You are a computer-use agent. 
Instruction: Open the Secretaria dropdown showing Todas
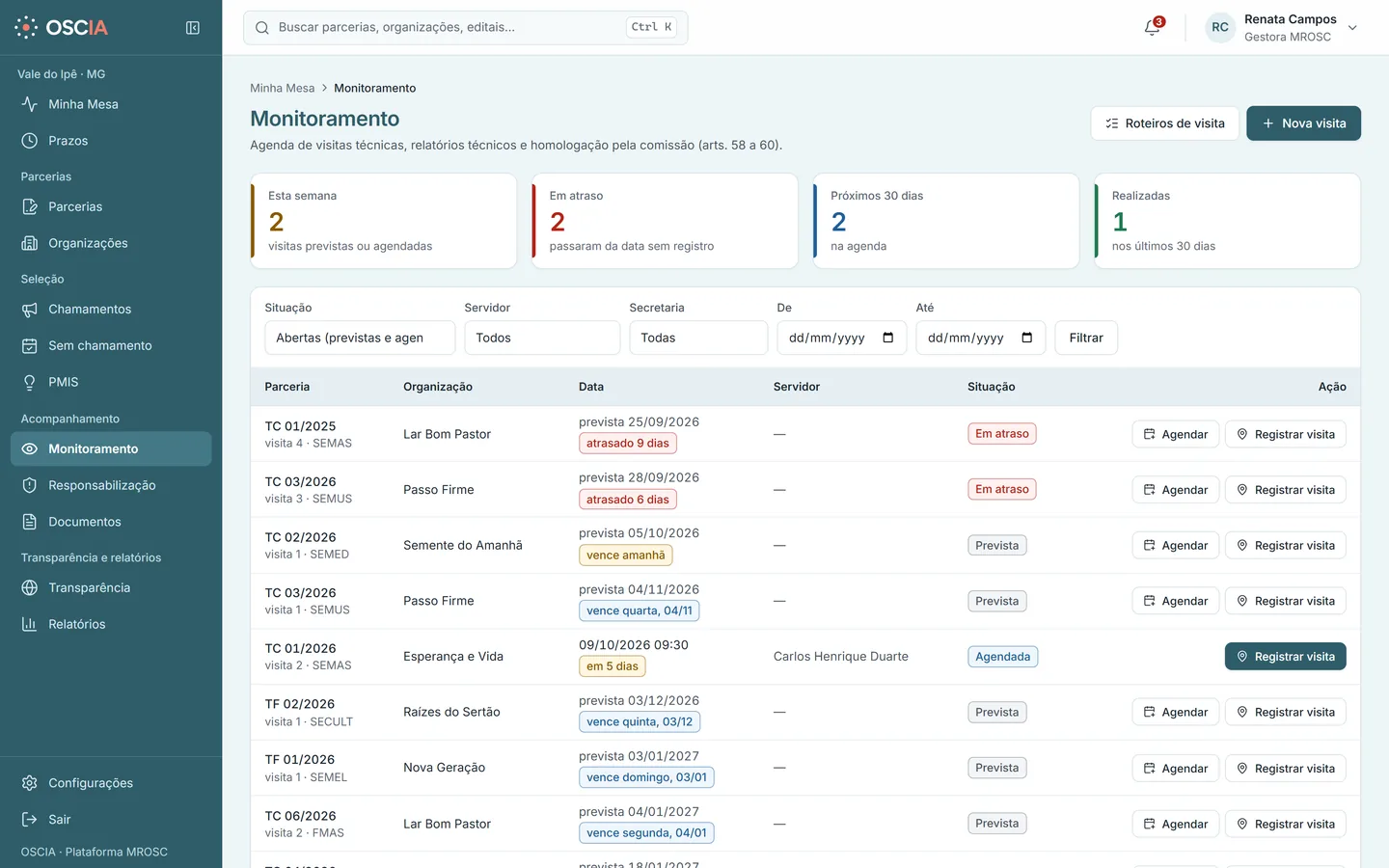tap(698, 338)
